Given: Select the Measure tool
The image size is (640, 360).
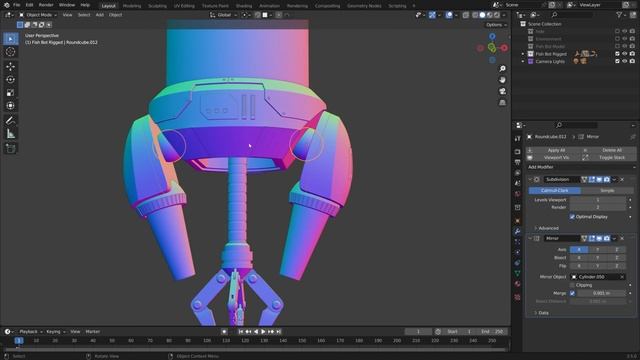Looking at the screenshot, I should point(11,133).
